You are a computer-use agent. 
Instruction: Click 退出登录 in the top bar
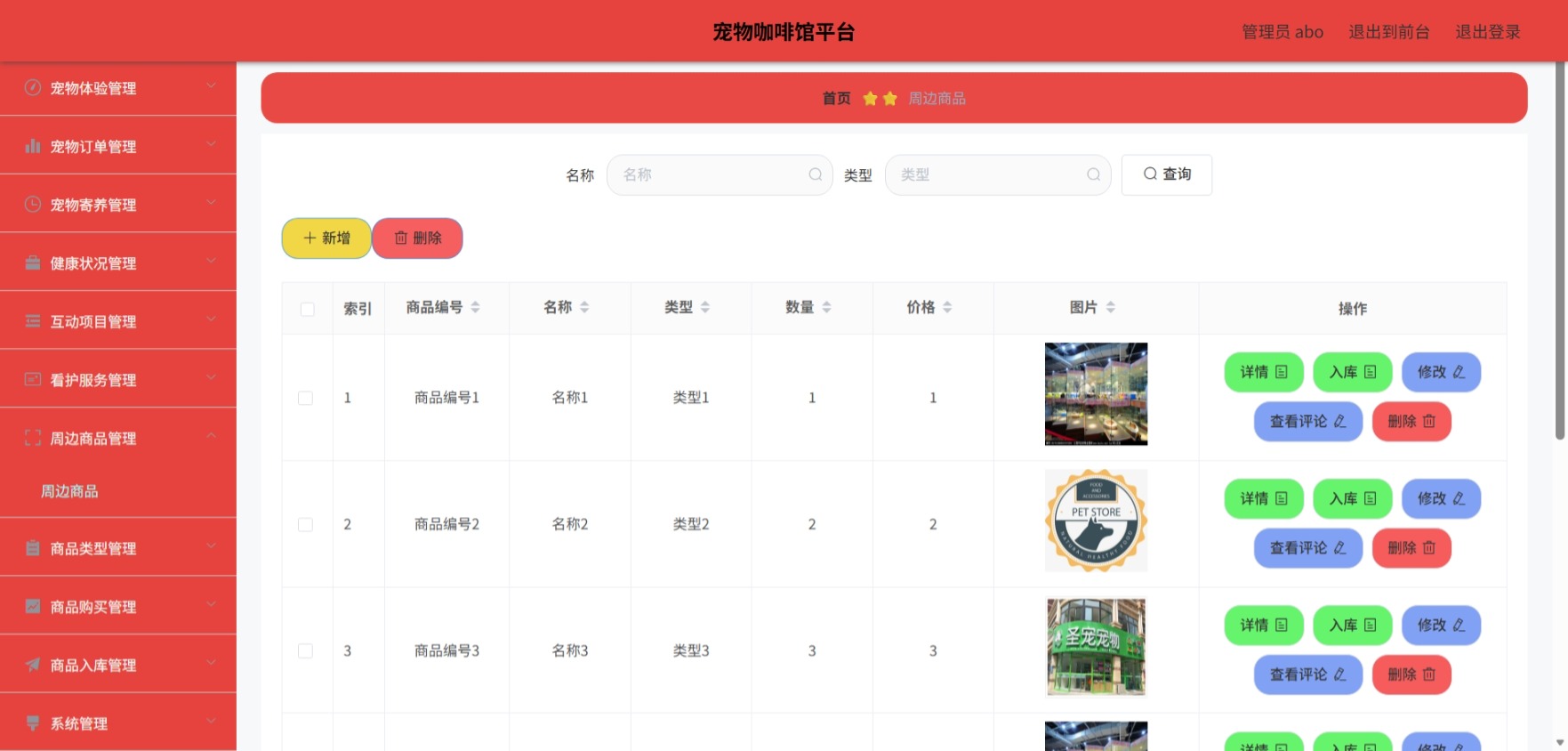pyautogui.click(x=1488, y=32)
